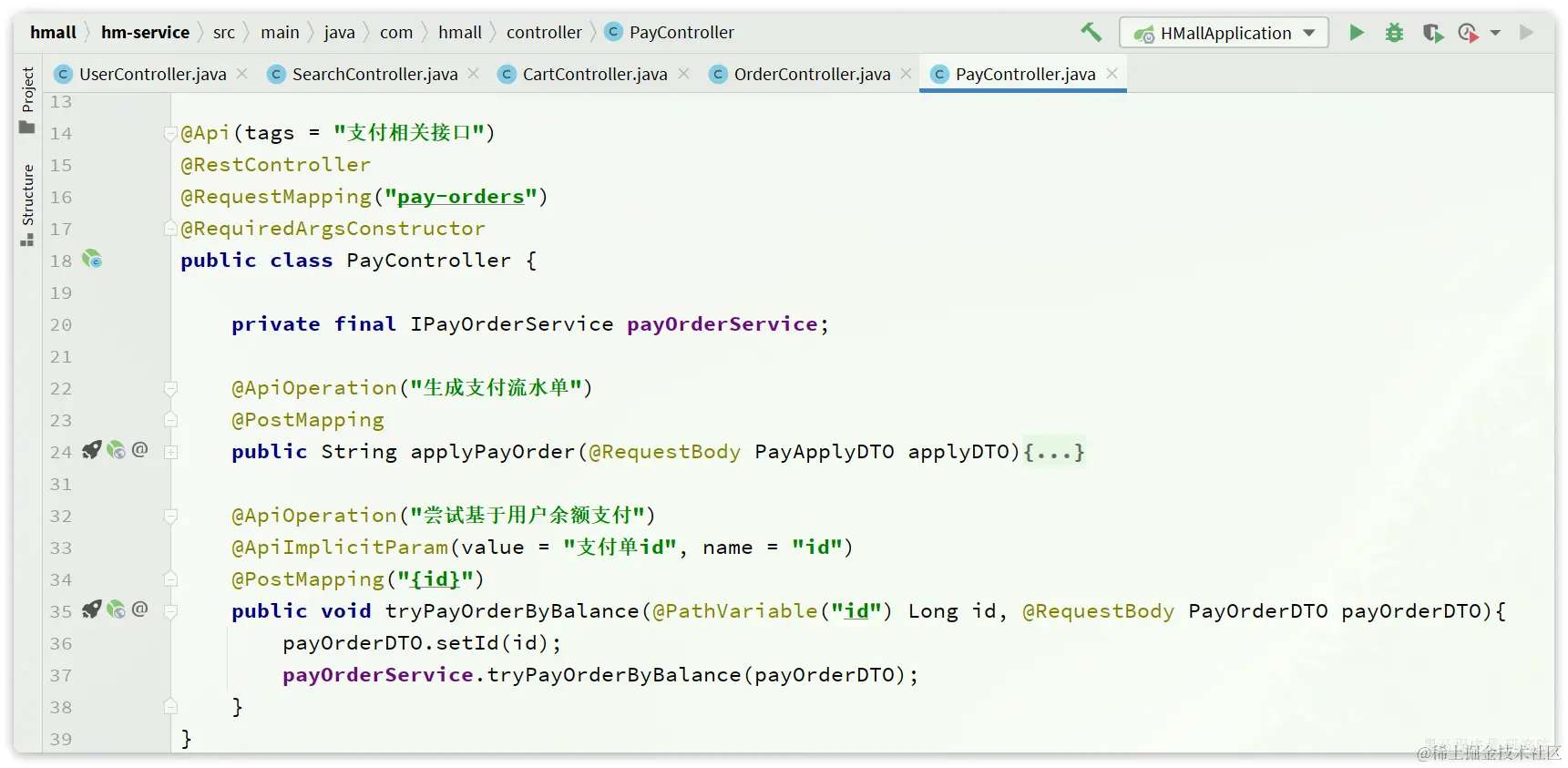Click the IPayOrderService type on line 20

511,324
